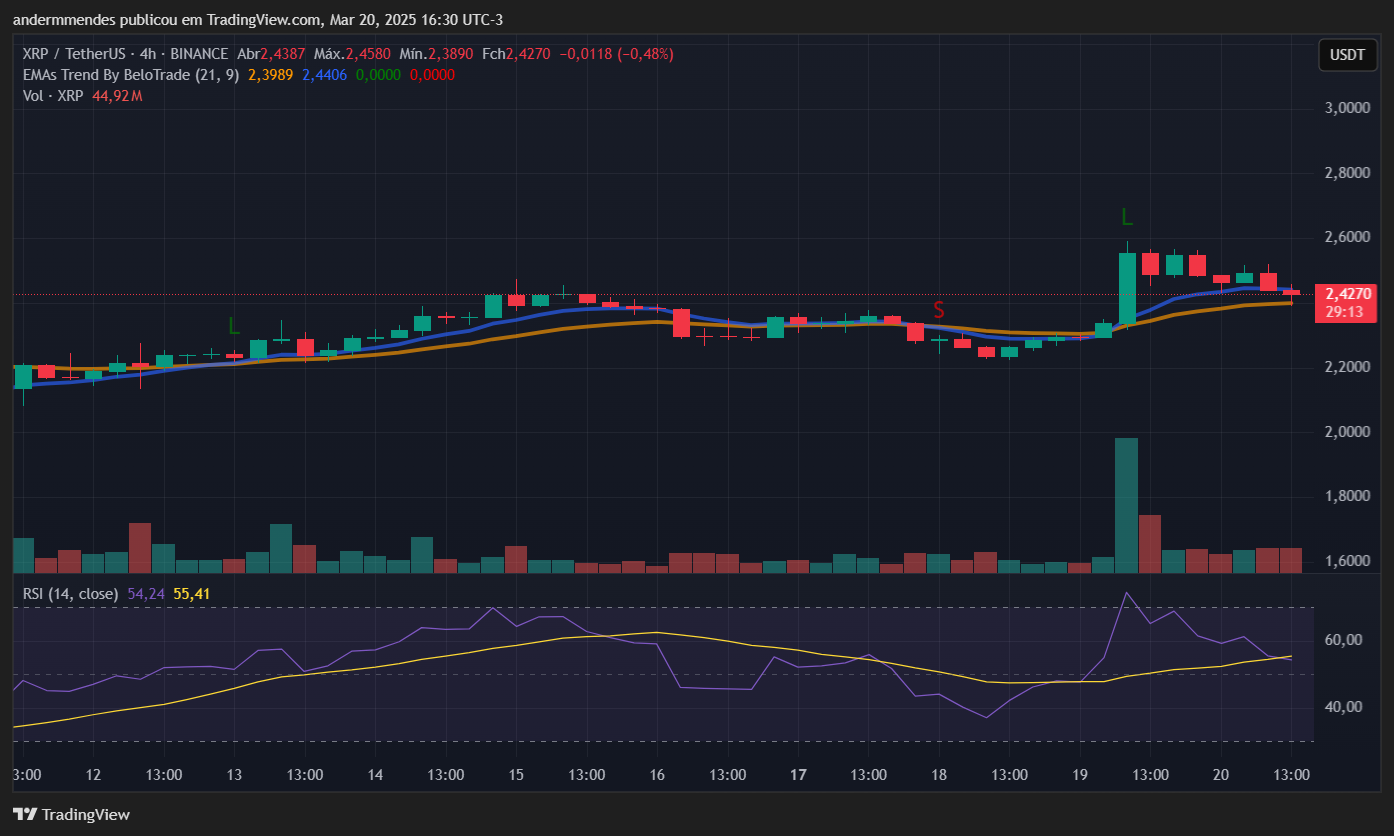This screenshot has width=1394, height=836.
Task: Click the low value Mín. 2,3890
Action: pyautogui.click(x=438, y=54)
